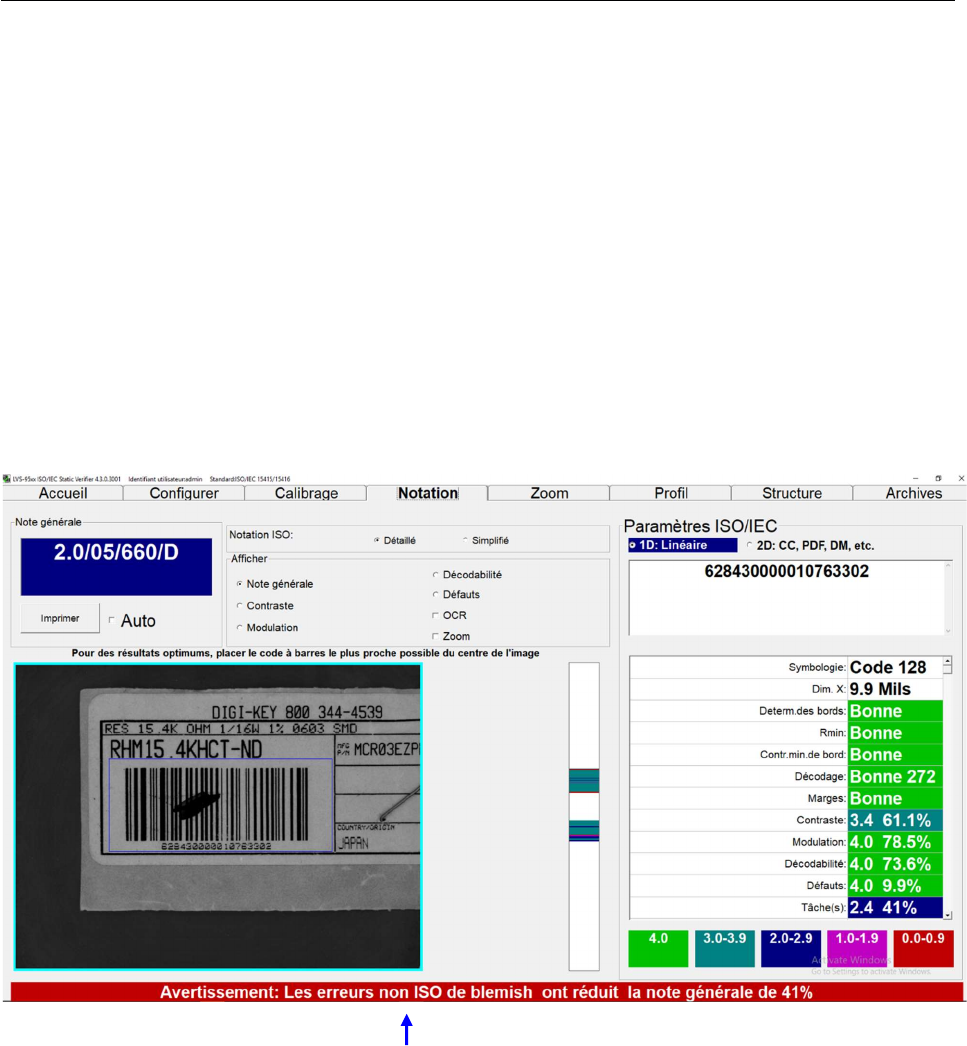967x1046 pixels.
Task: Select the Notation tab
Action: tap(427, 493)
